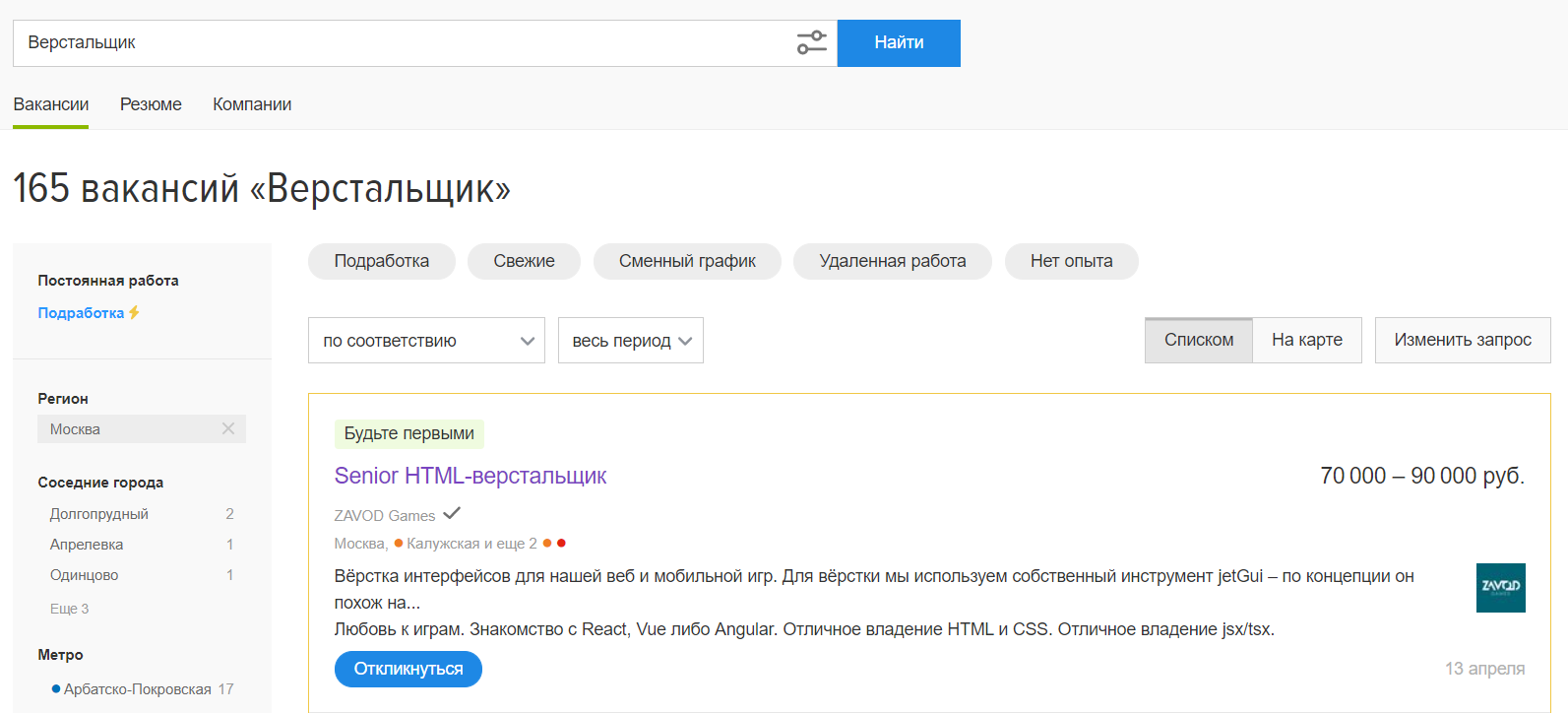
Task: Open the Senior HTML-верстальщик vacancy
Action: click(x=470, y=476)
